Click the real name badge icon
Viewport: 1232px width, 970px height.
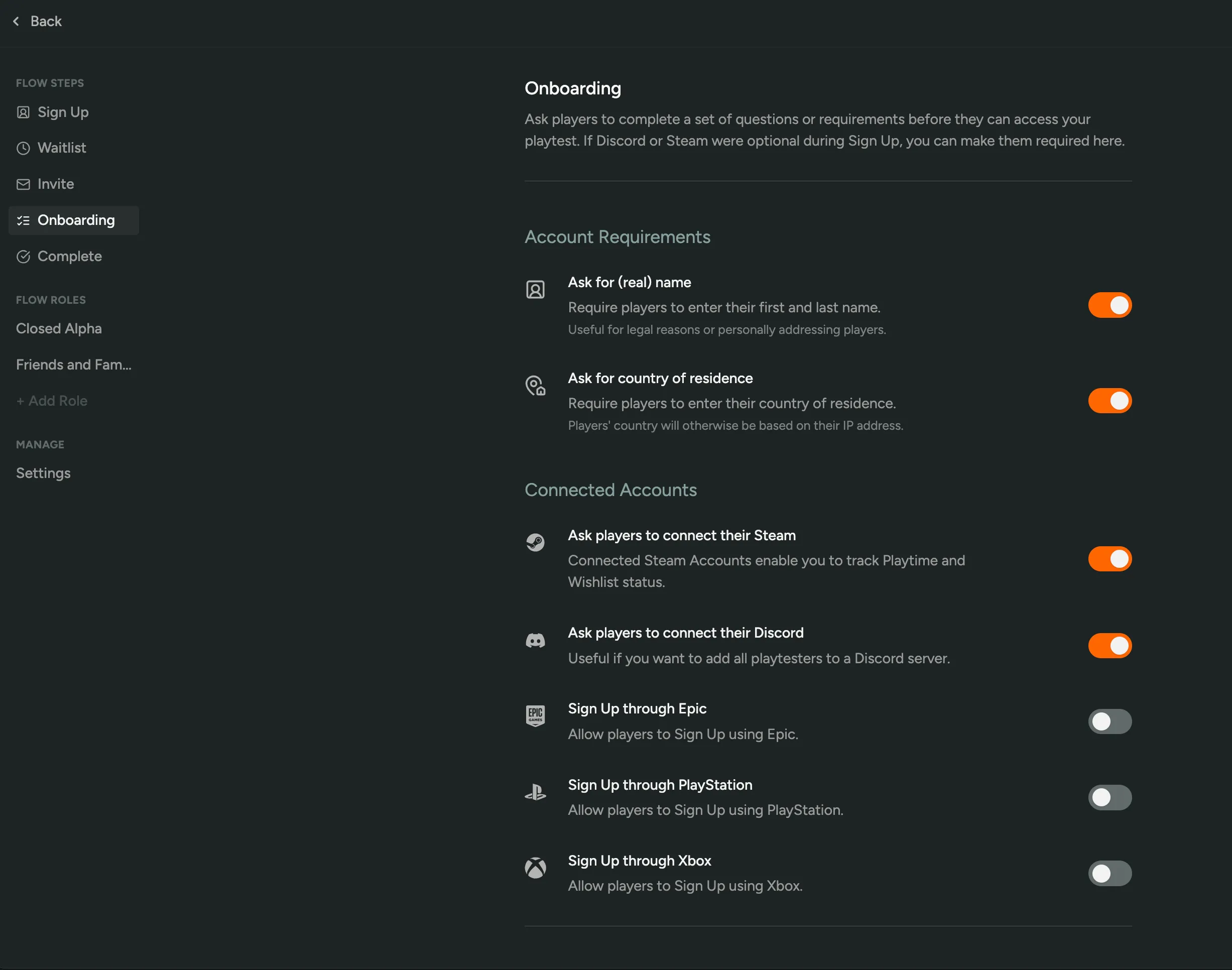tap(536, 290)
